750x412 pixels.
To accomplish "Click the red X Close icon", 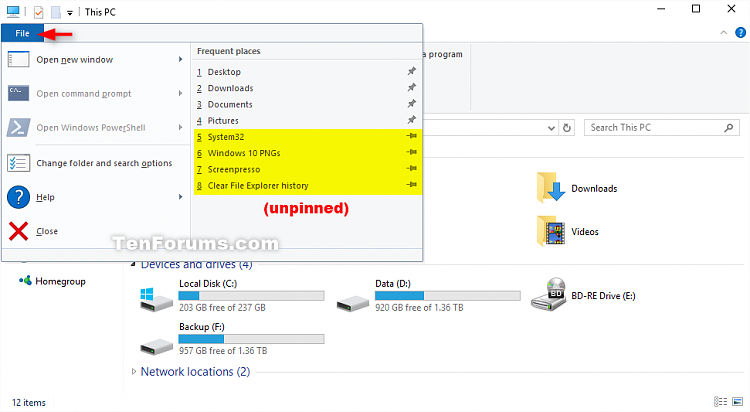I will [x=19, y=231].
